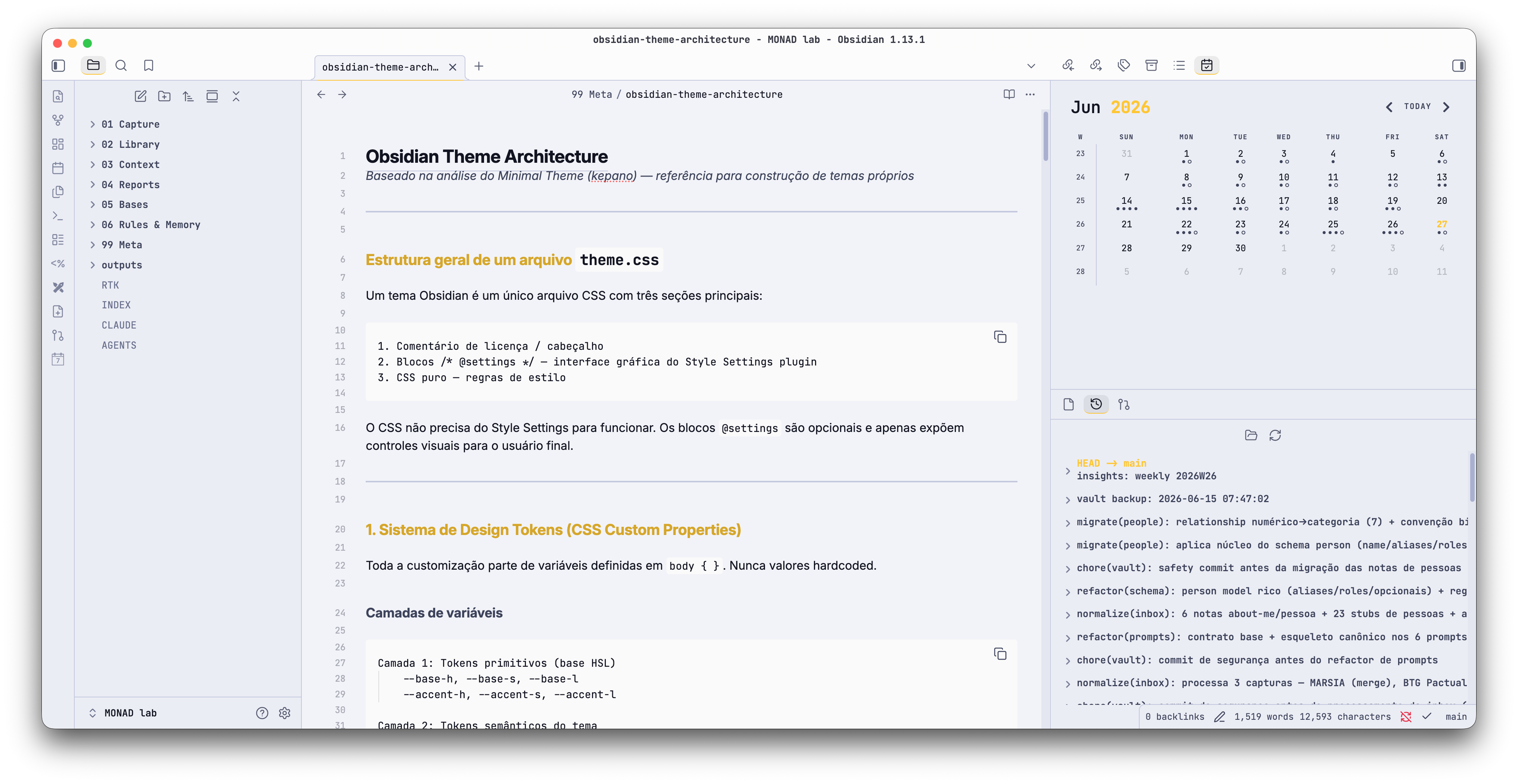Open the help icon
The height and width of the screenshot is (784, 1518).
[x=262, y=713]
